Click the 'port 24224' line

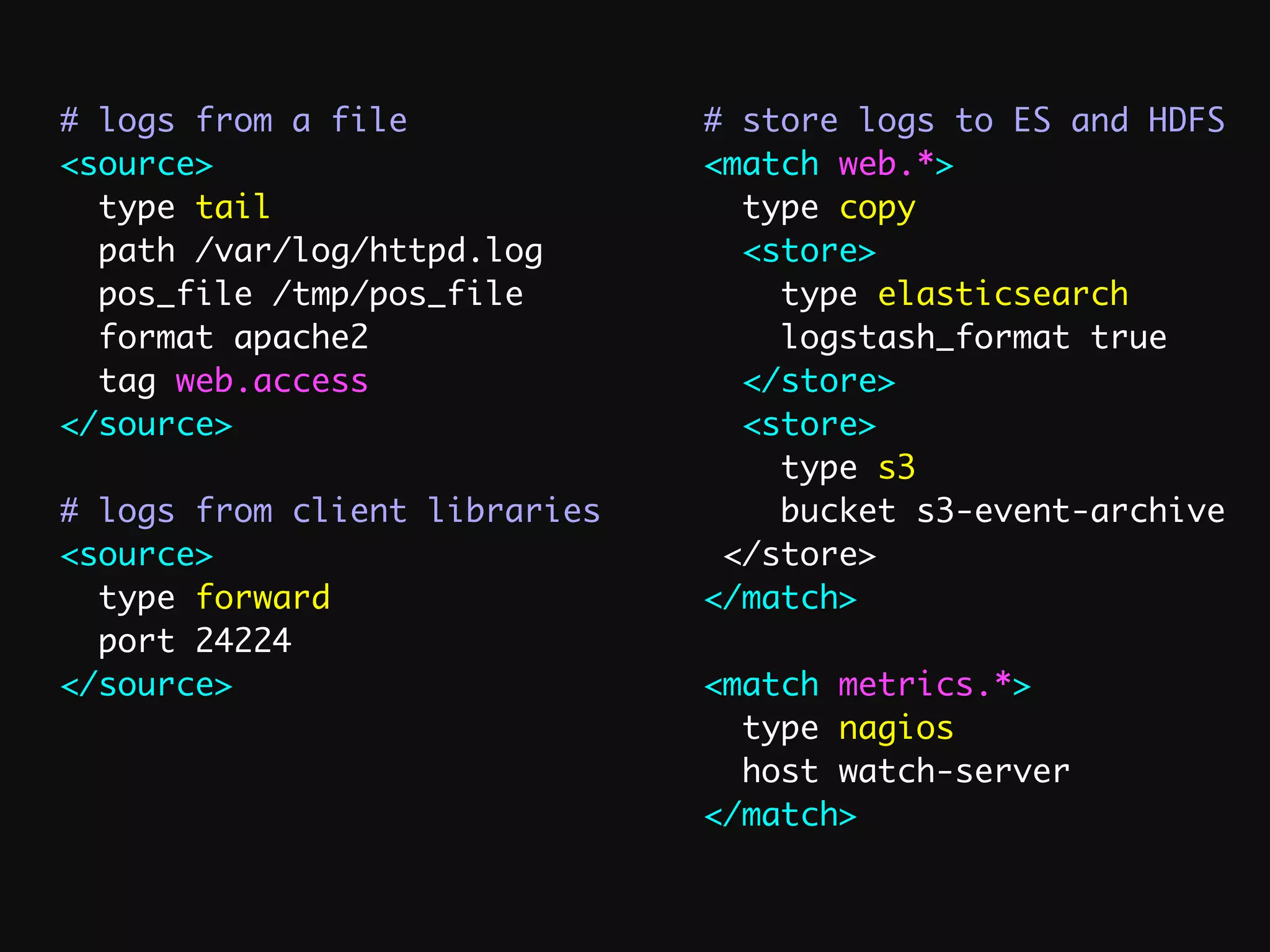coord(195,641)
